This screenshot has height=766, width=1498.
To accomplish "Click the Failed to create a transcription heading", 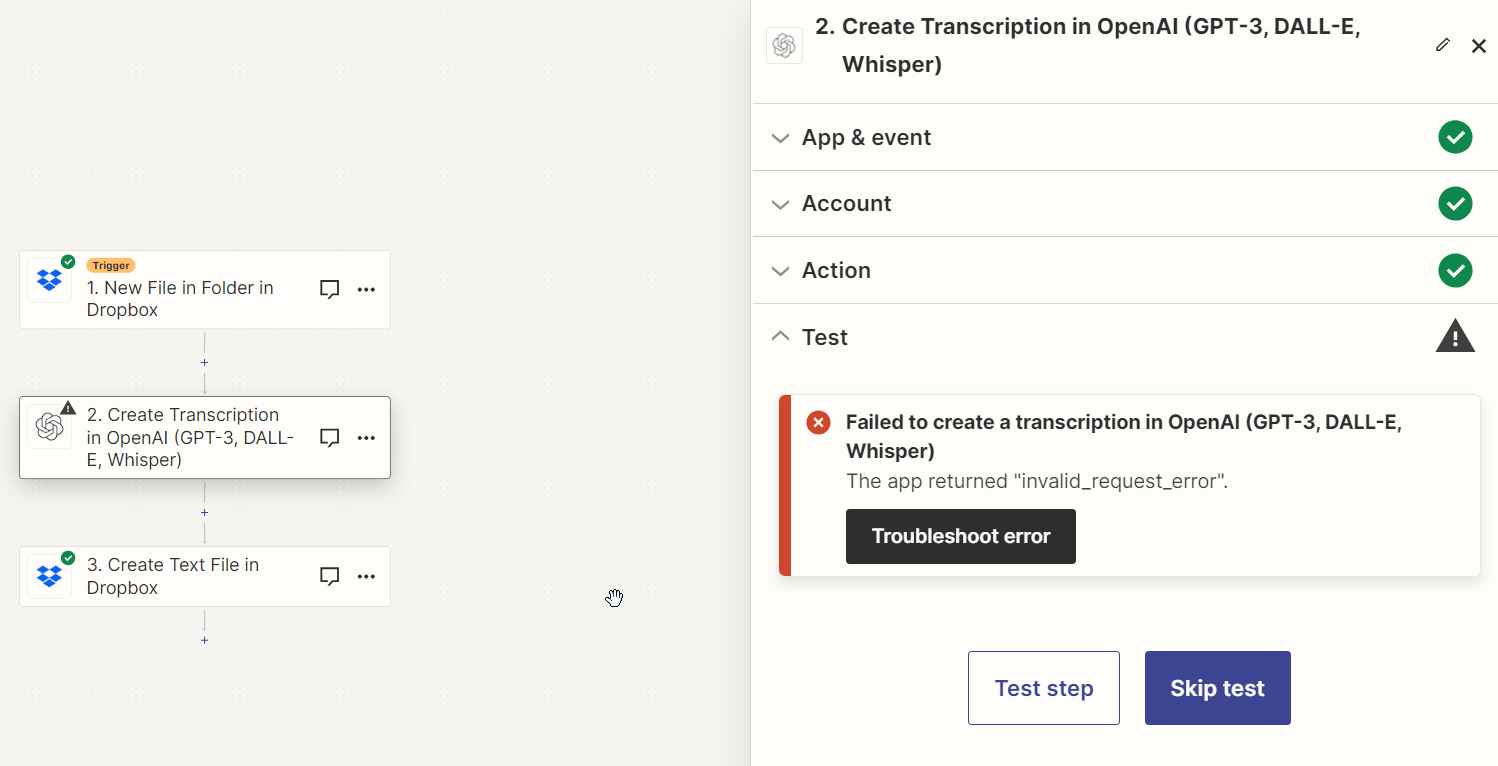I will point(1124,436).
